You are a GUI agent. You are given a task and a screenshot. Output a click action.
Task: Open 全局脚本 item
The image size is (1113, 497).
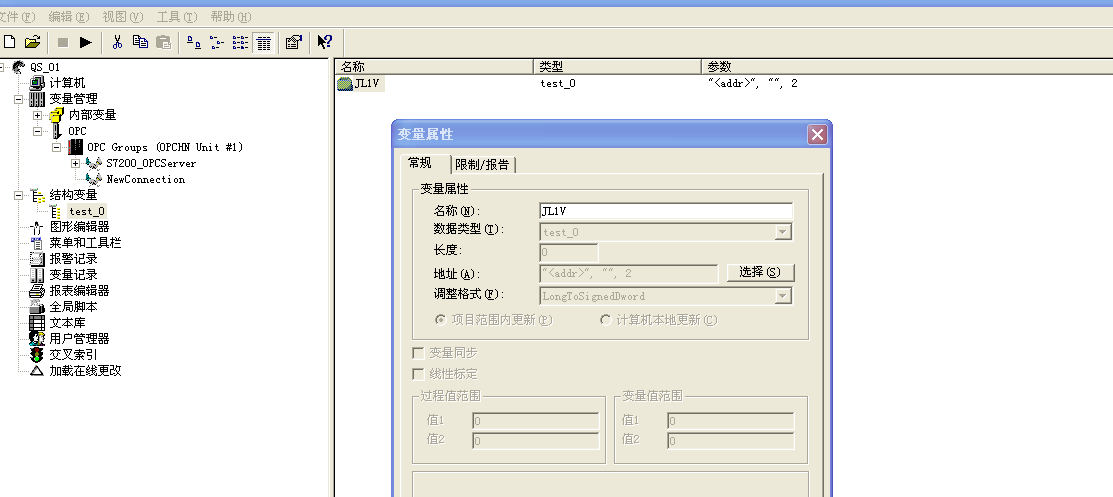click(x=73, y=307)
